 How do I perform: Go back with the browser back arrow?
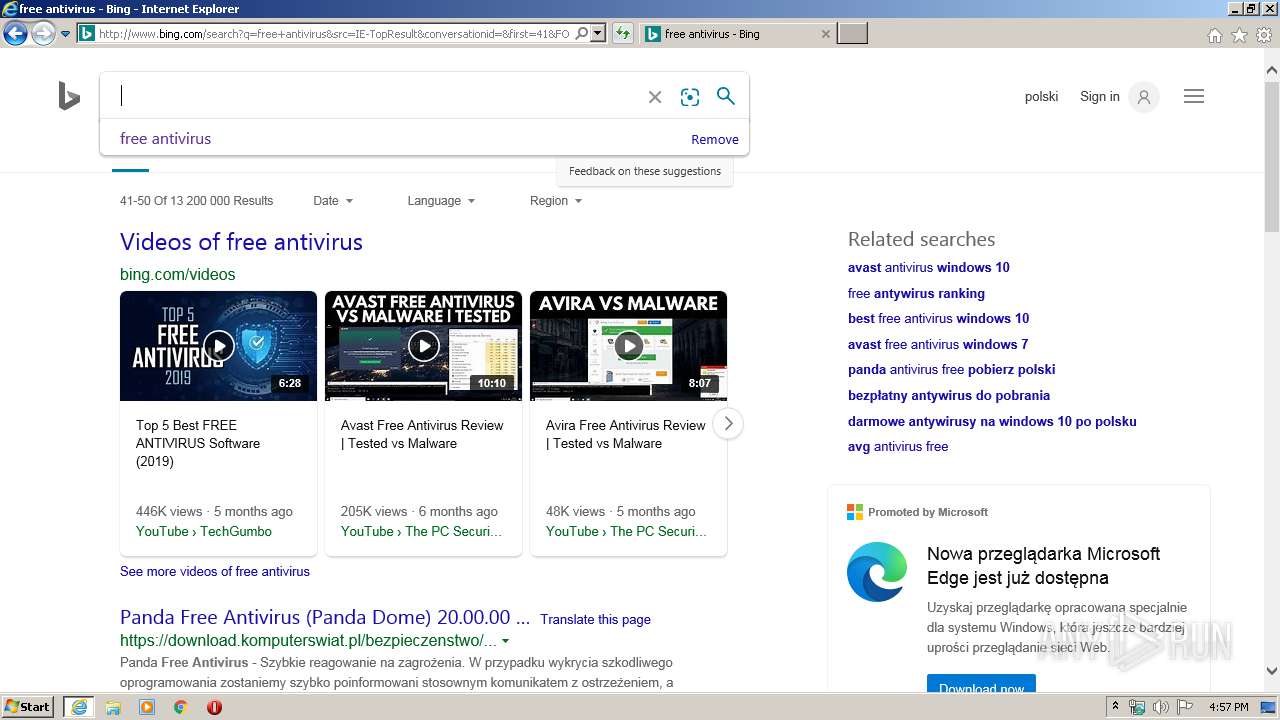(14, 34)
